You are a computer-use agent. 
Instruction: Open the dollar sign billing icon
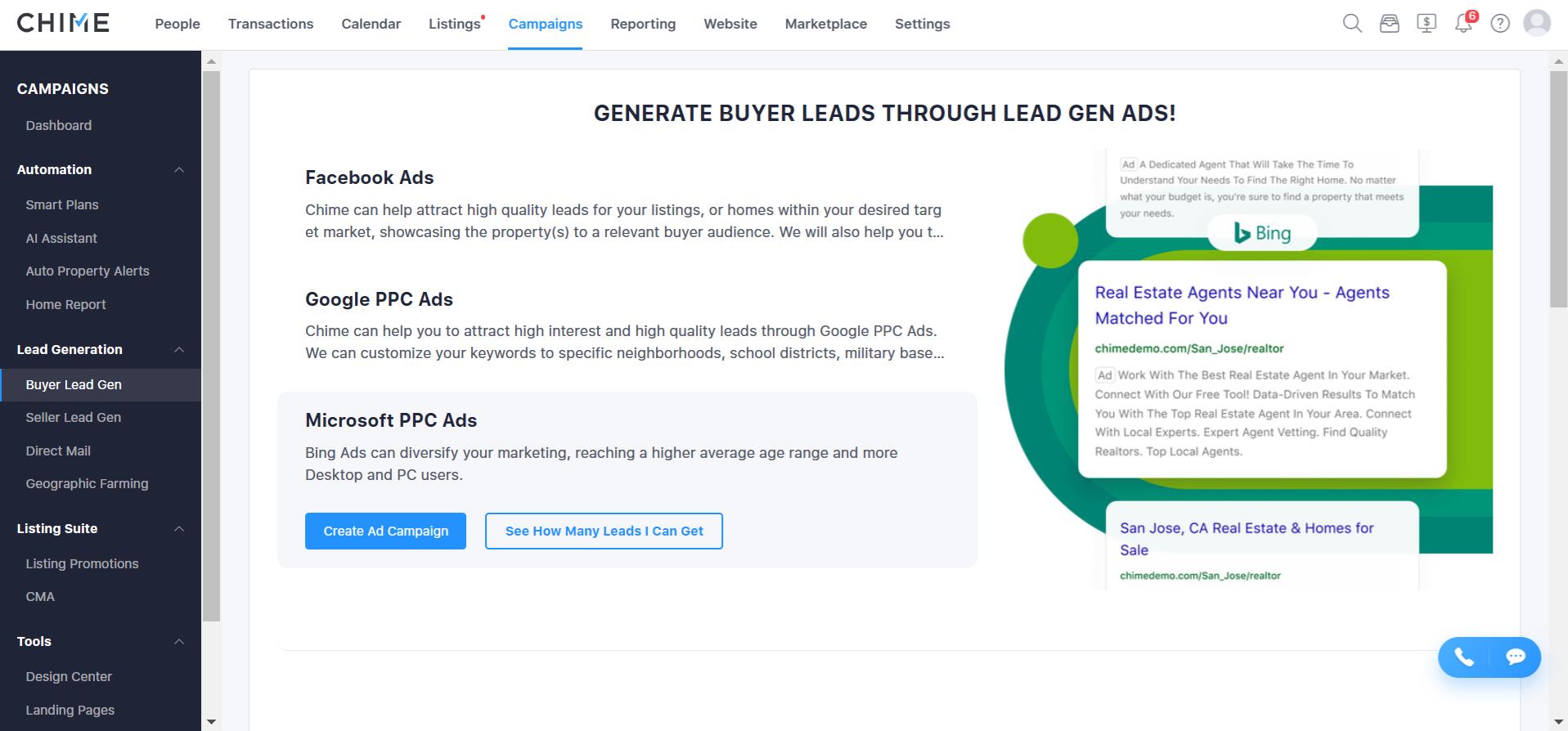coord(1426,24)
